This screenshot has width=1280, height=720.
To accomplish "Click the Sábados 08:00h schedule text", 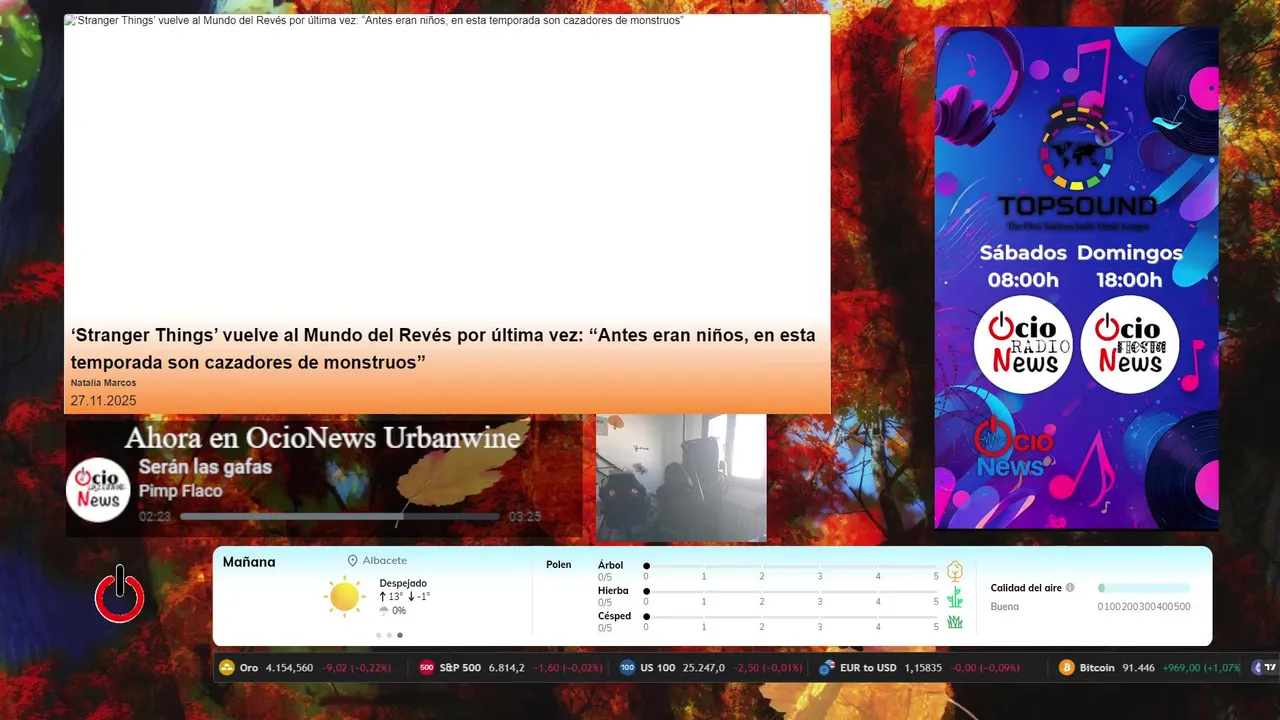I will pyautogui.click(x=1023, y=266).
